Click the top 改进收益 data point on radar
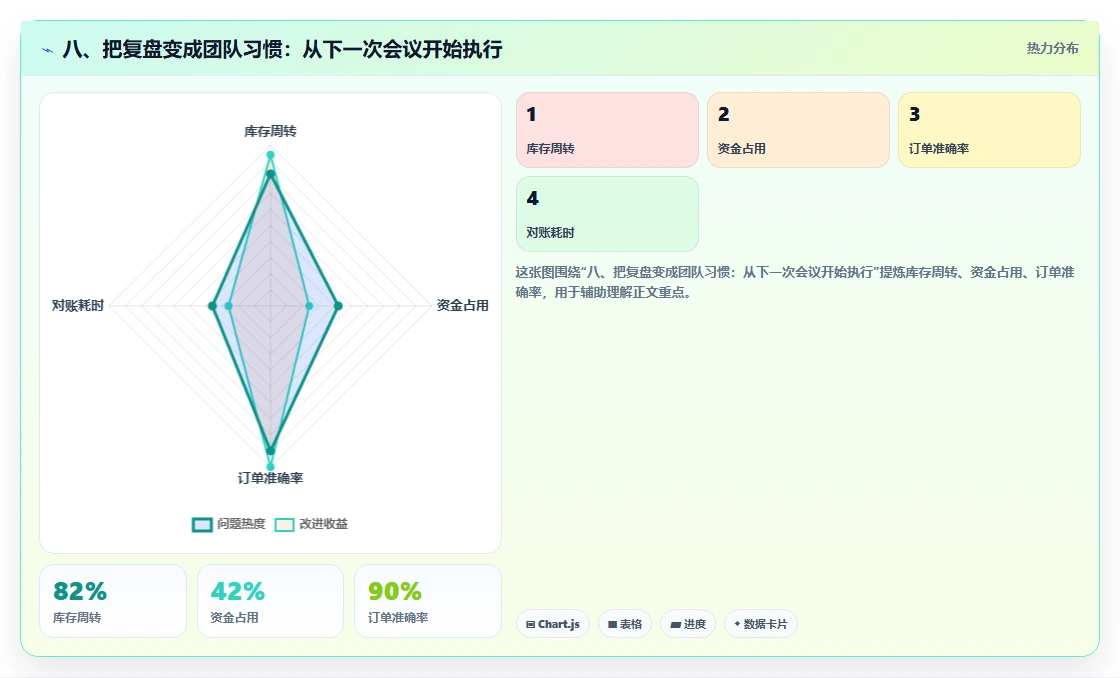The height and width of the screenshot is (678, 1120). pyautogui.click(x=270, y=154)
